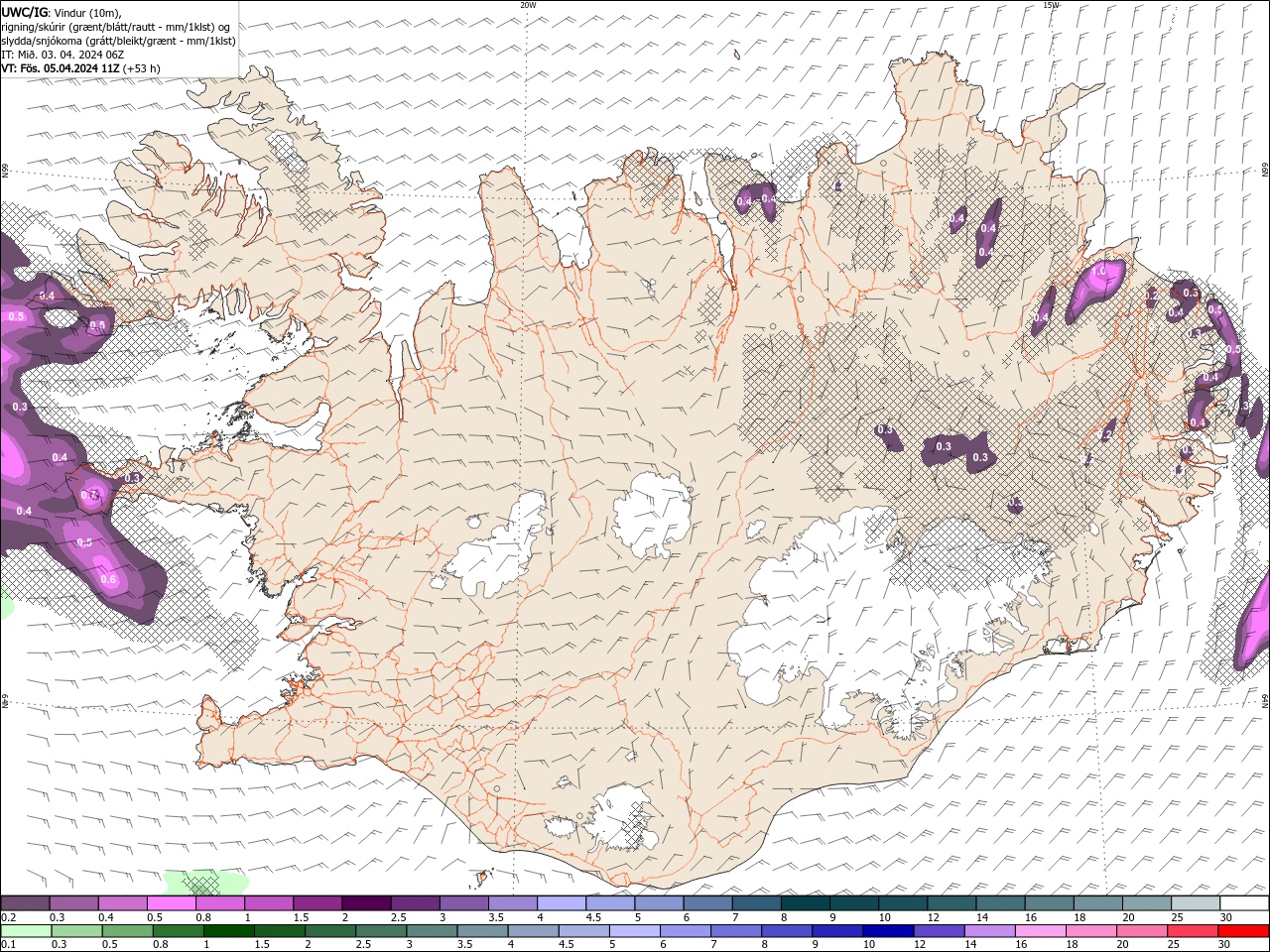This screenshot has width=1270, height=952.
Task: Click the '15W' longitude label
Action: [x=1051, y=5]
